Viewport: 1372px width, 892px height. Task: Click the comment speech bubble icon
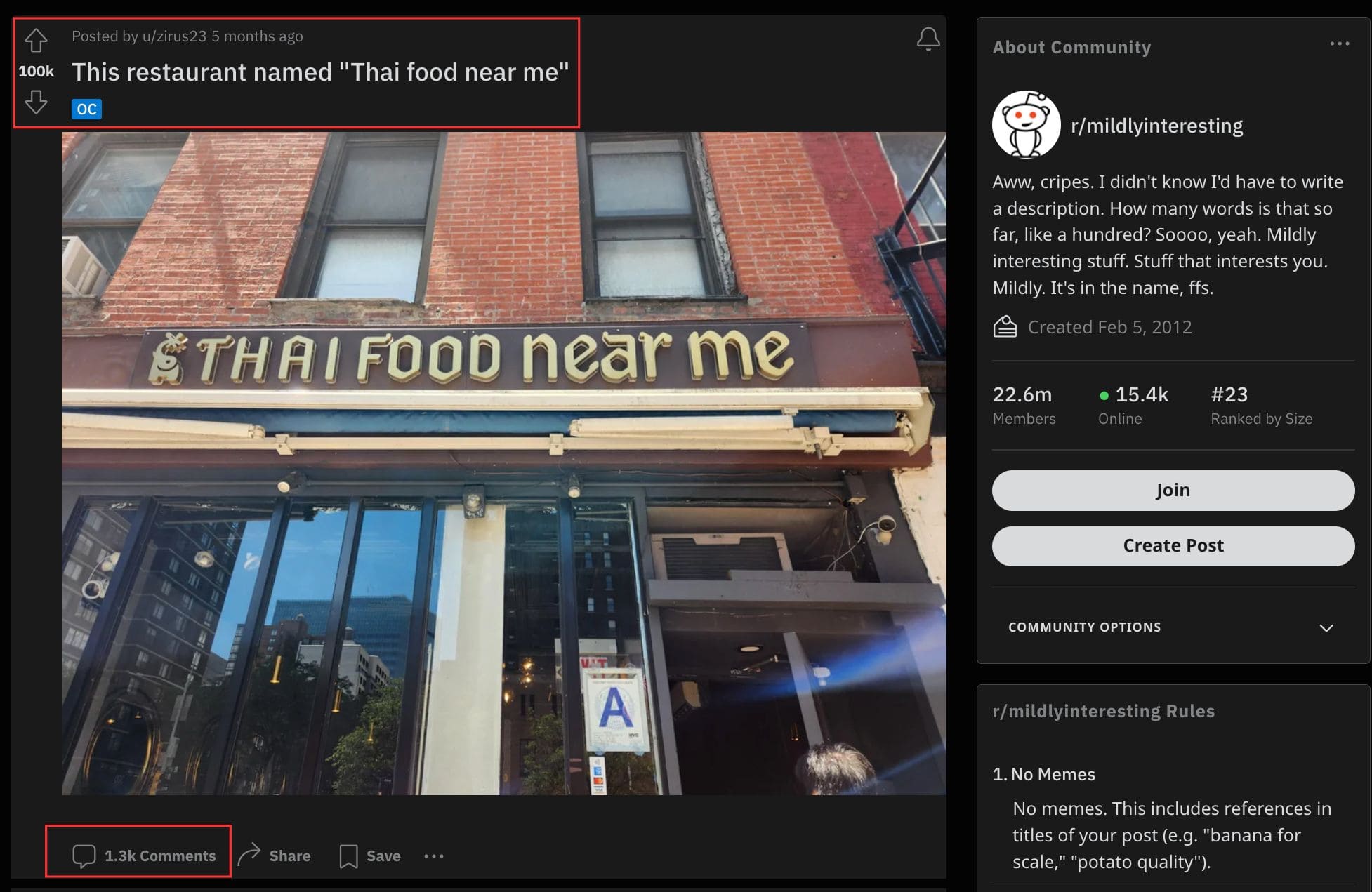(84, 856)
